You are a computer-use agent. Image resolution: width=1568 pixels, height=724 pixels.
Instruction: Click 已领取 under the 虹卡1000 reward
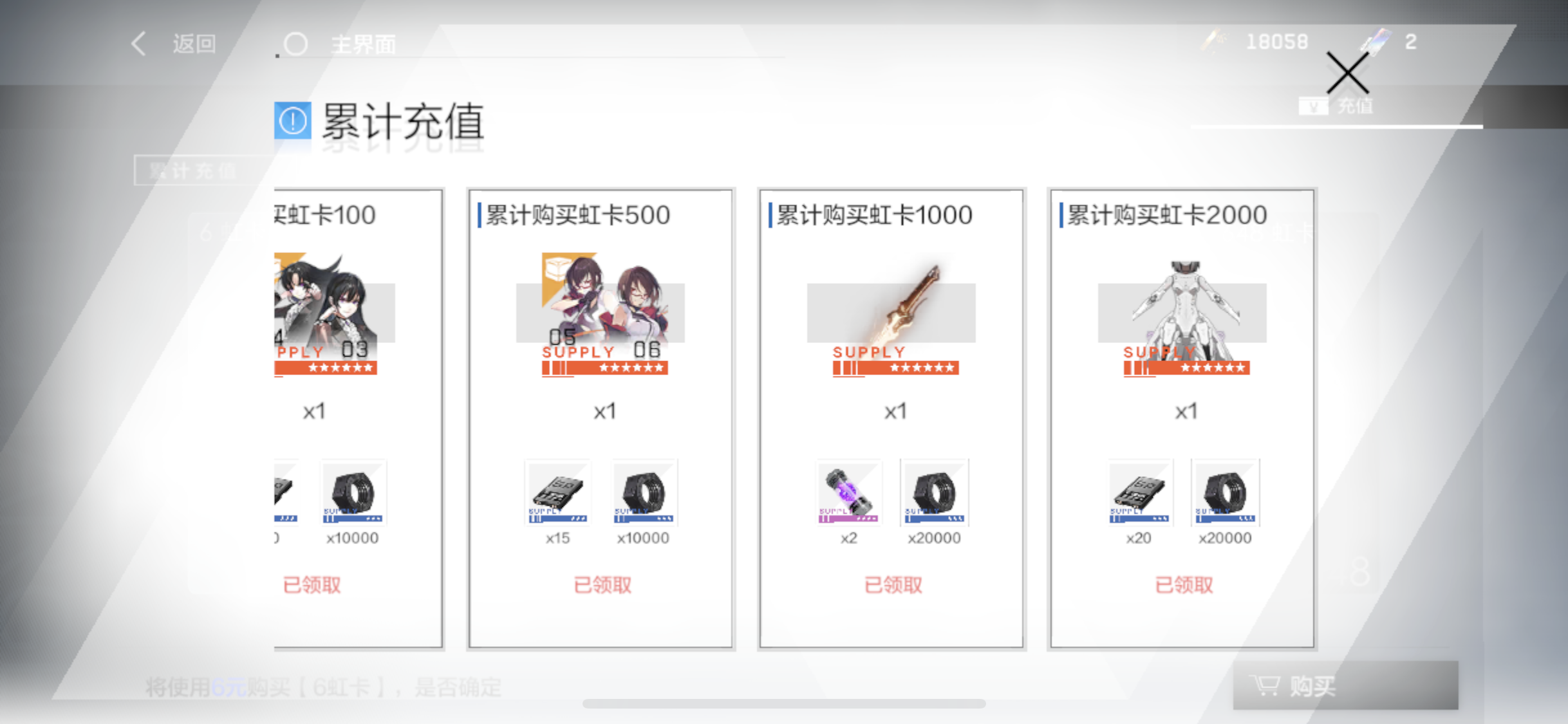point(893,585)
